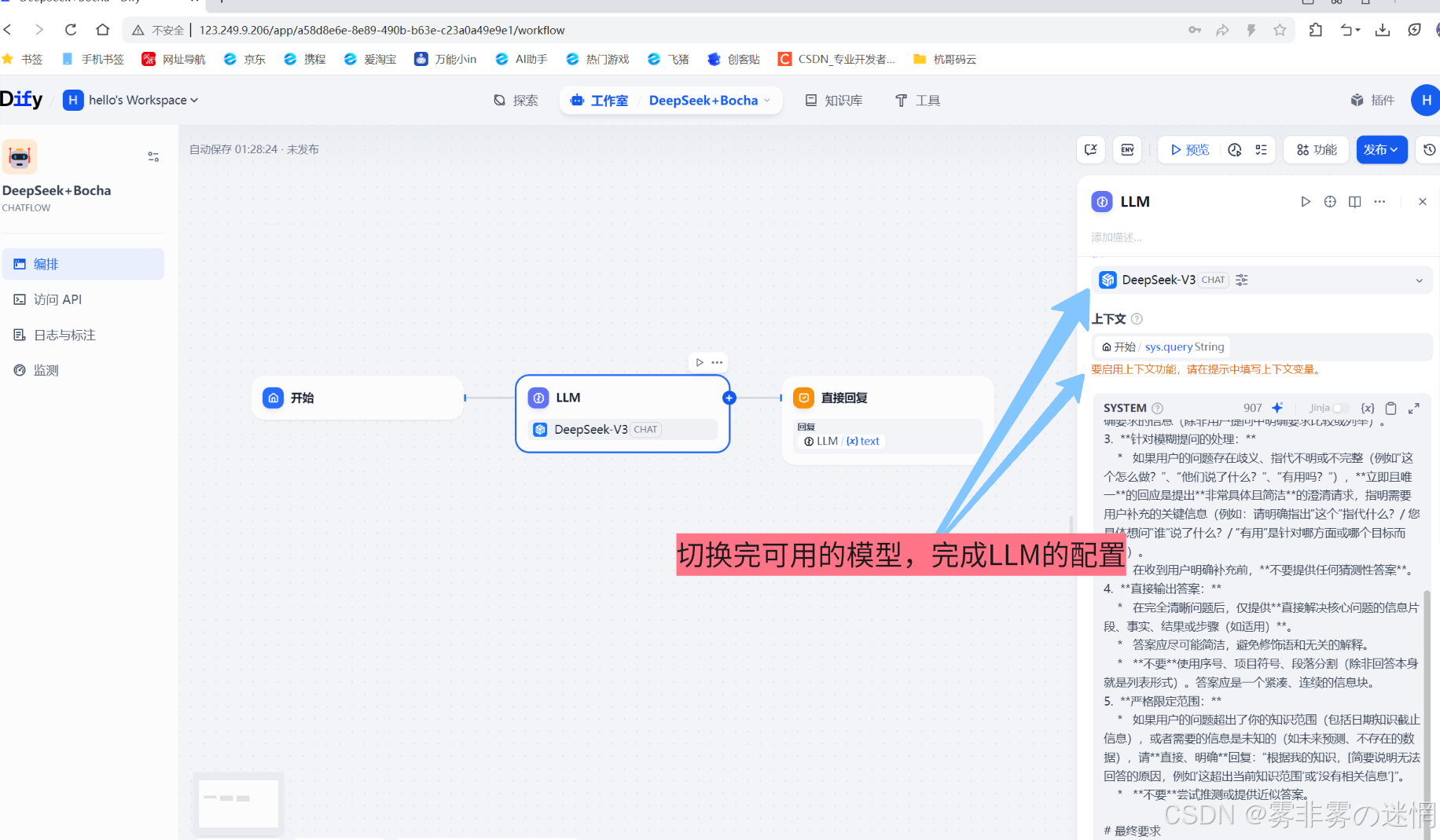Click the 上下文 help question mark
Screen dimensions: 1440x840
1137,319
